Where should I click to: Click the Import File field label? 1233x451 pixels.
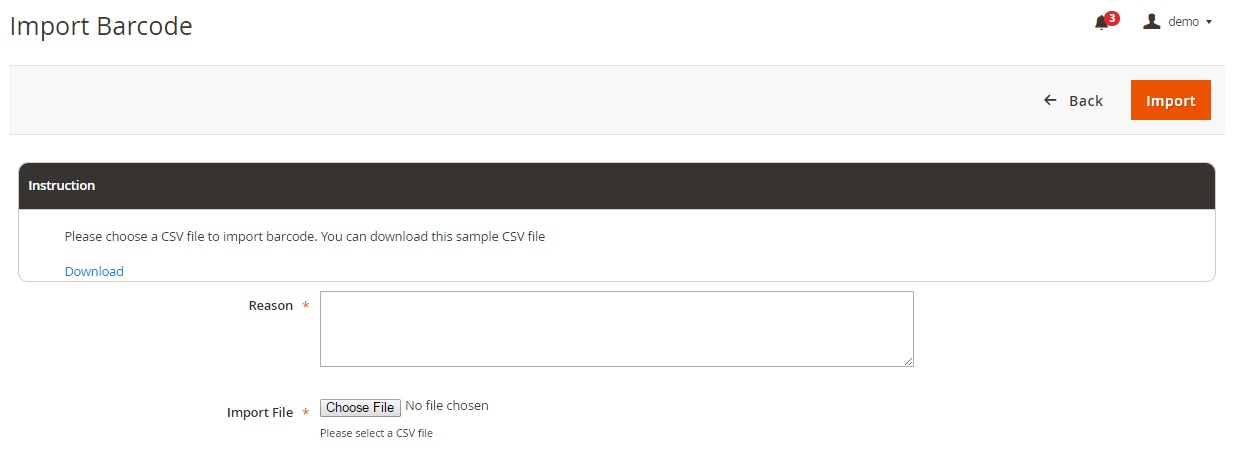coord(260,413)
